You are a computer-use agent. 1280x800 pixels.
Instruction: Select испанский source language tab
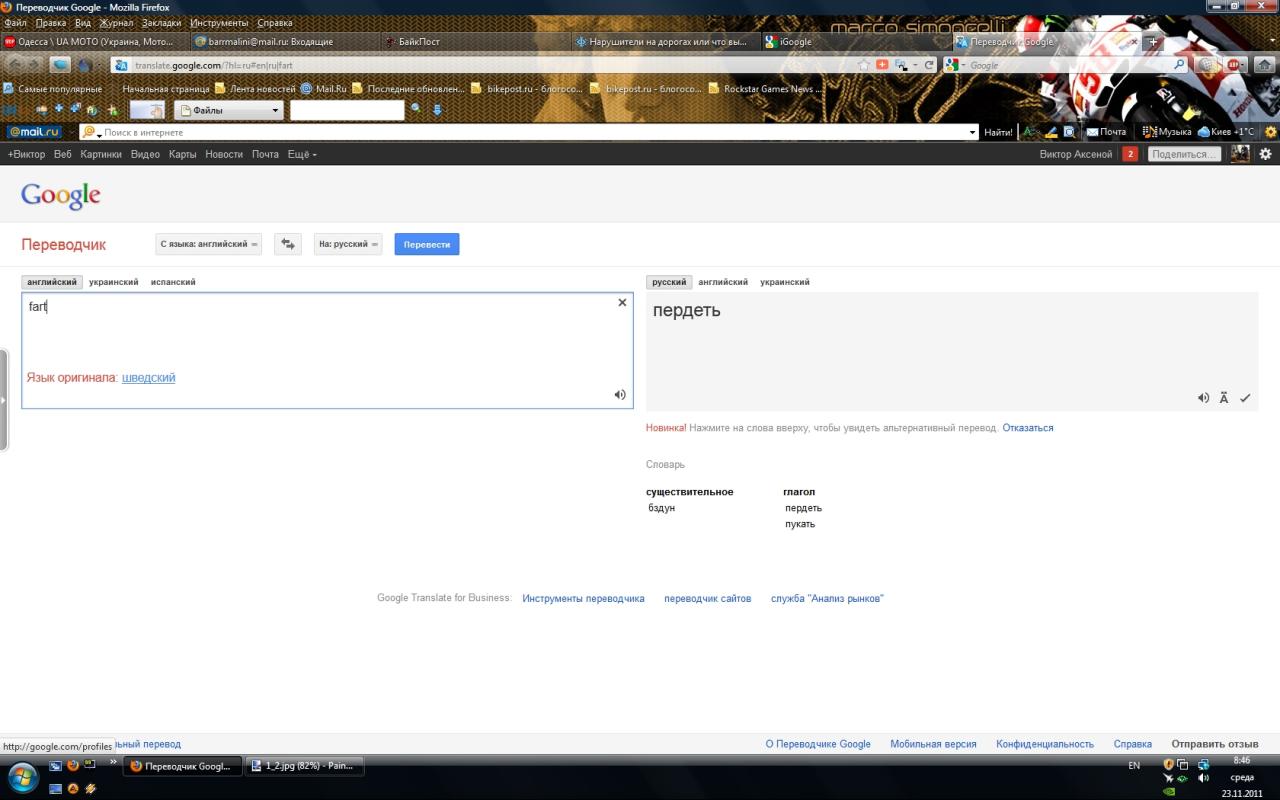tap(173, 282)
